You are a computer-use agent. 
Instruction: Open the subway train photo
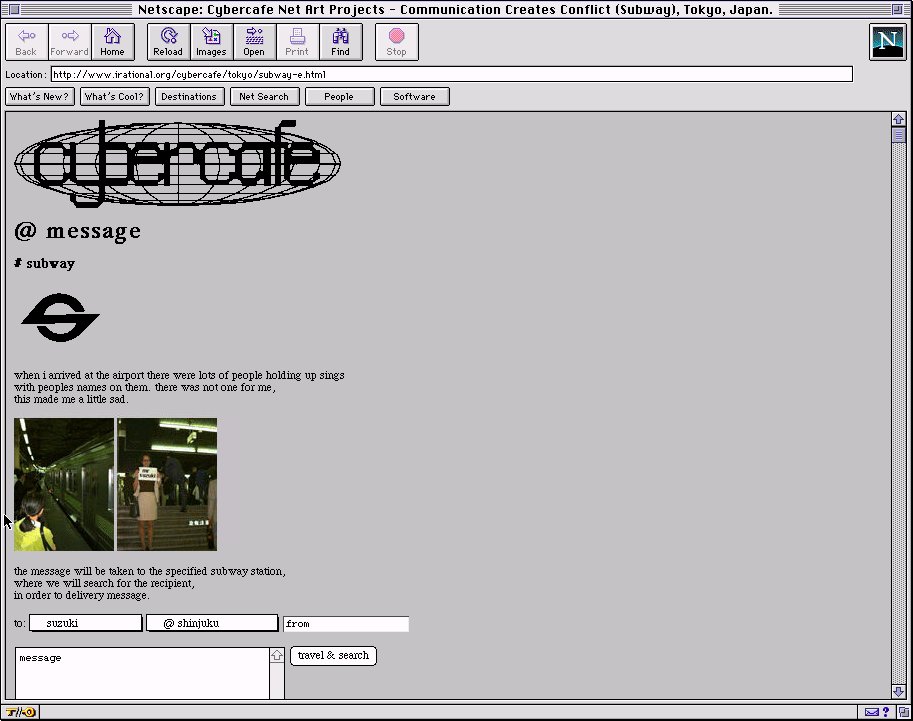point(64,484)
